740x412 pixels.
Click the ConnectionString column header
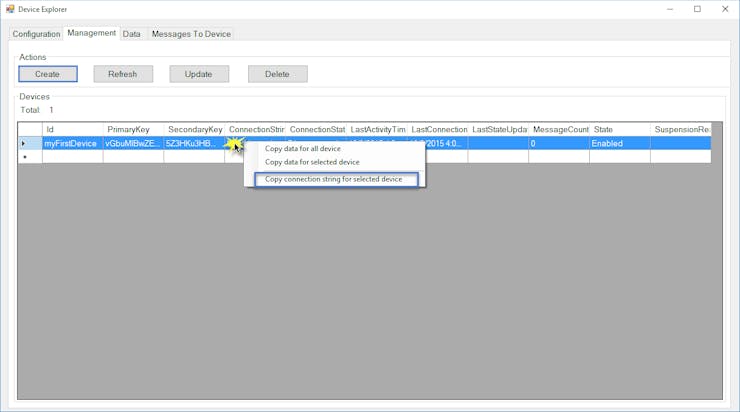(255, 129)
